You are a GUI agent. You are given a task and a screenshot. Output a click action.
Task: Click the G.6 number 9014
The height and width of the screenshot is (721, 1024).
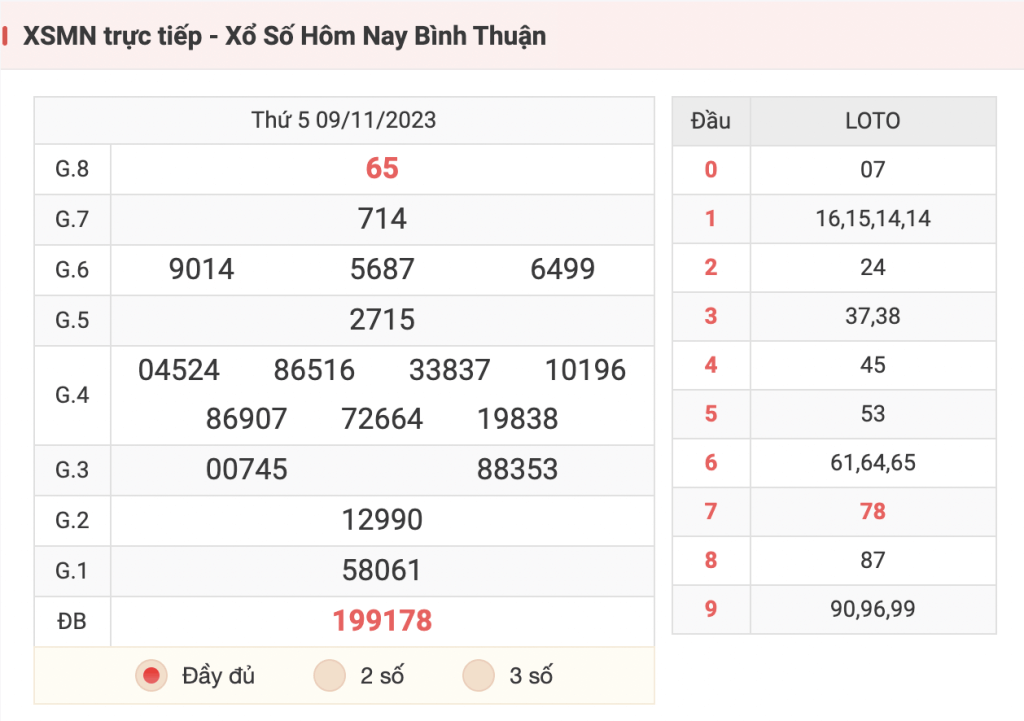point(201,269)
